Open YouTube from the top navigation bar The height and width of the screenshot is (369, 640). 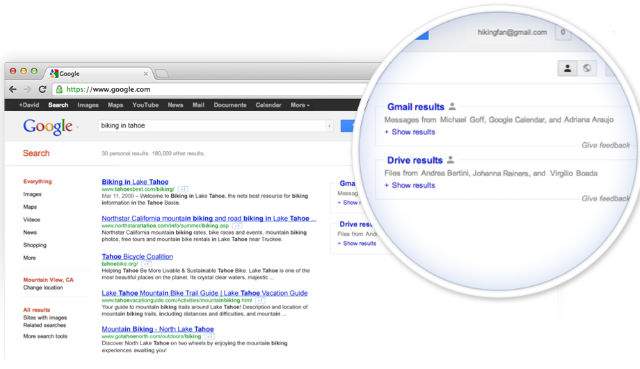[145, 105]
